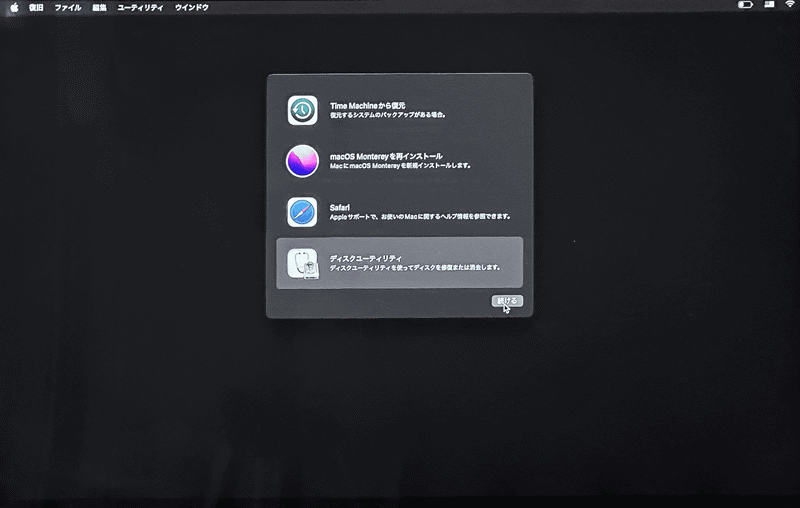Select 'macOS Montereyを再インストール' title text

coord(386,156)
